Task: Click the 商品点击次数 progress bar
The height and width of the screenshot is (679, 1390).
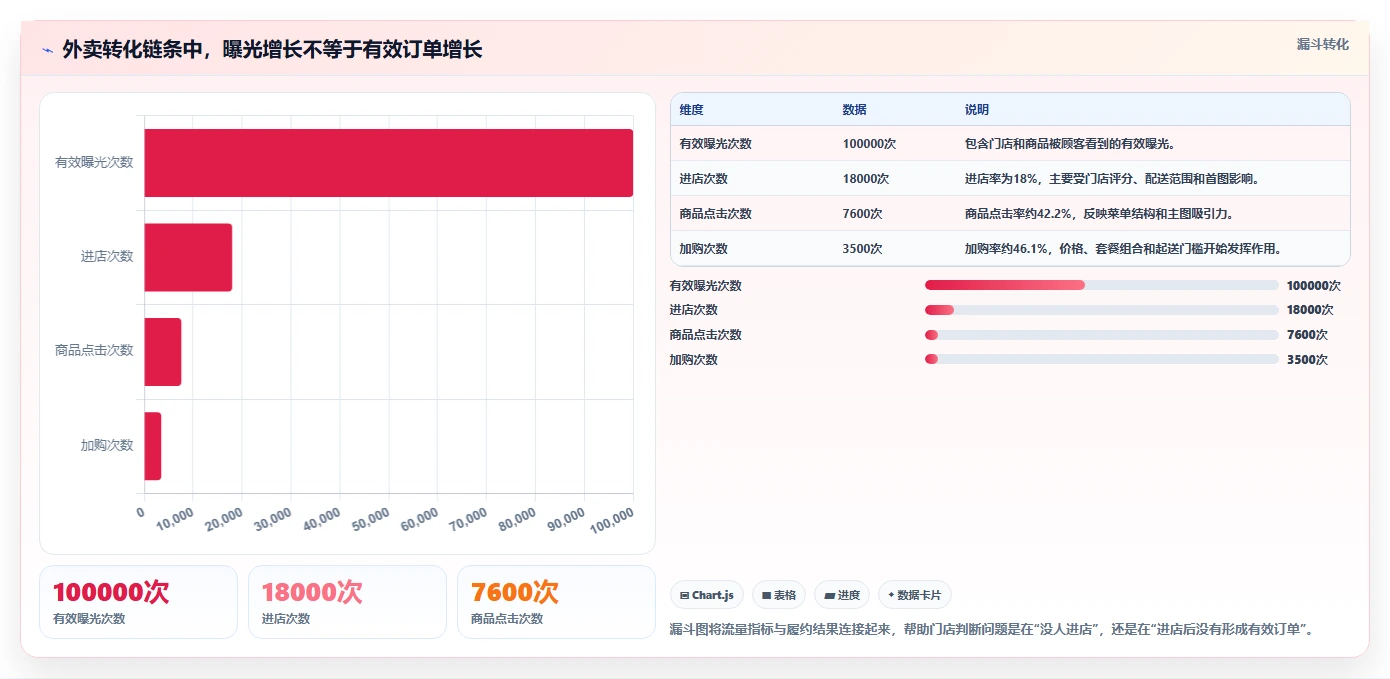Action: tap(1102, 335)
